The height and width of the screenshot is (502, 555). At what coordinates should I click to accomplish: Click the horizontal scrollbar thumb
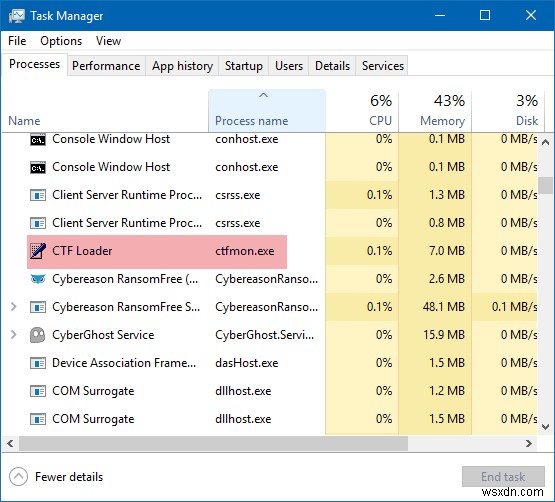coord(213,443)
